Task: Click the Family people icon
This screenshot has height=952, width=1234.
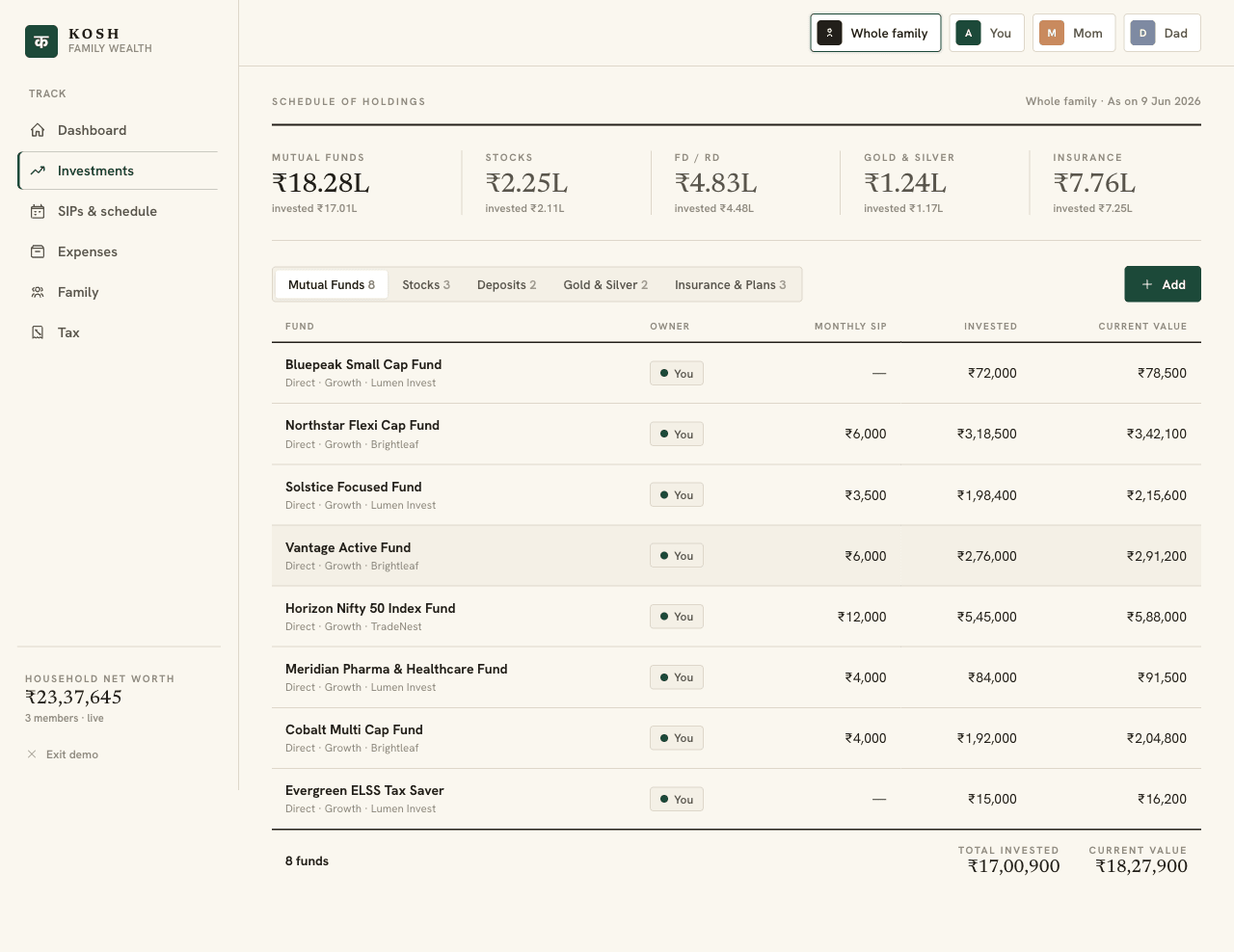Action: tap(38, 292)
